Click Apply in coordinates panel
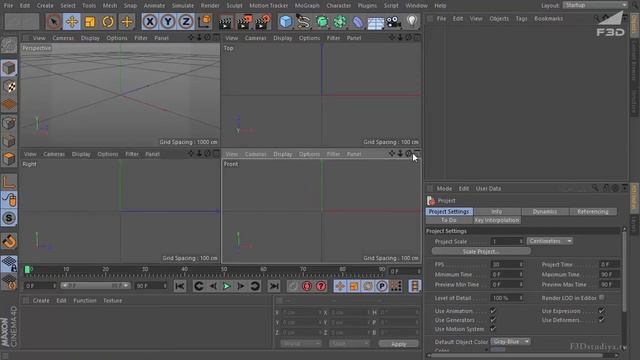 coord(398,344)
